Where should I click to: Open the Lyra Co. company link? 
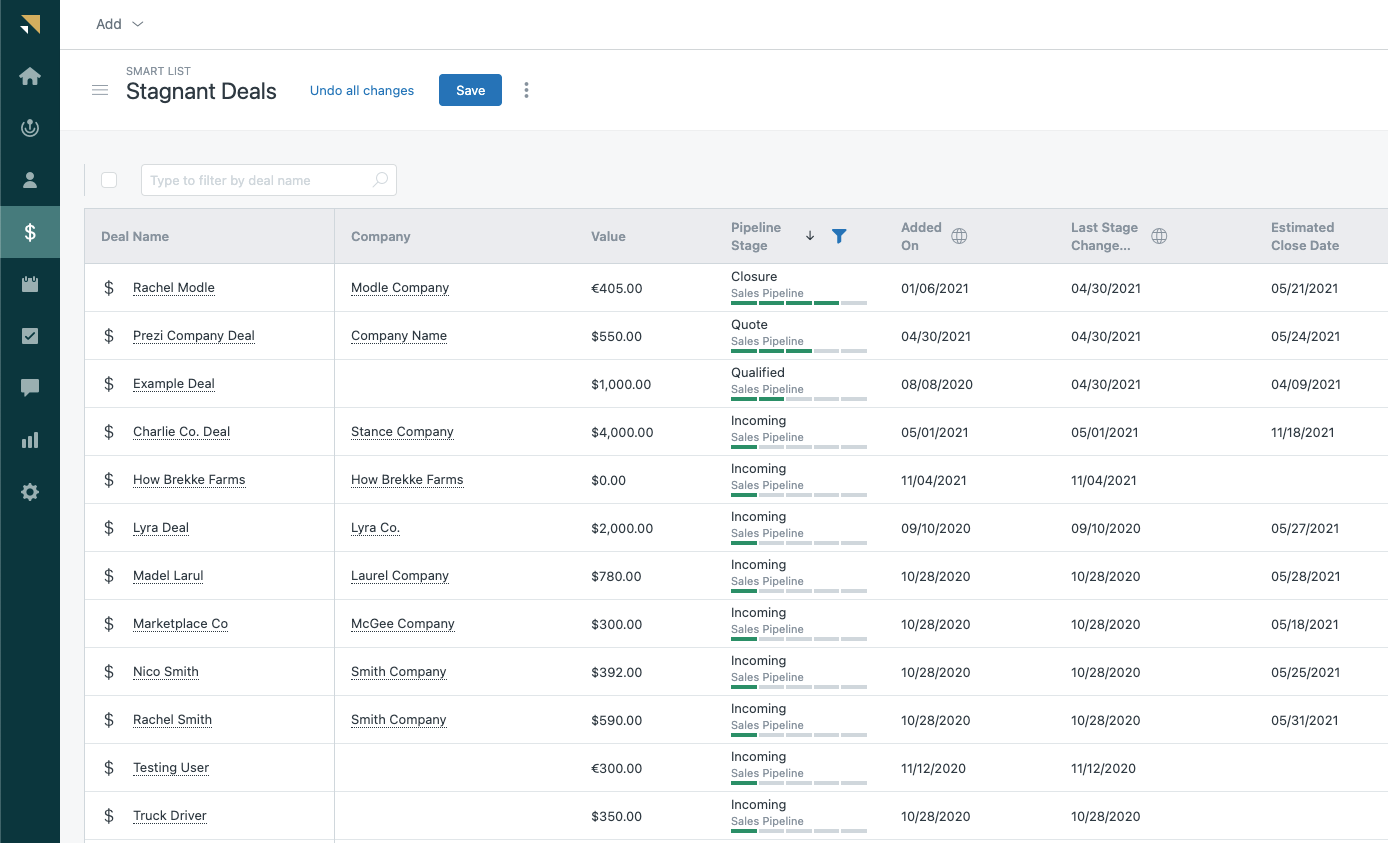click(x=375, y=528)
